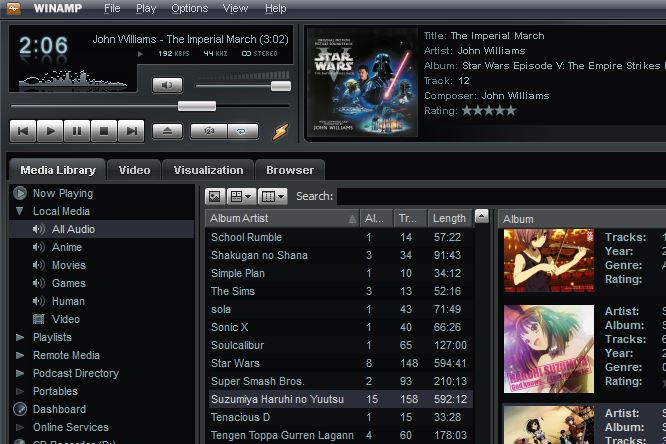
Task: Stop playback
Action: click(x=104, y=131)
